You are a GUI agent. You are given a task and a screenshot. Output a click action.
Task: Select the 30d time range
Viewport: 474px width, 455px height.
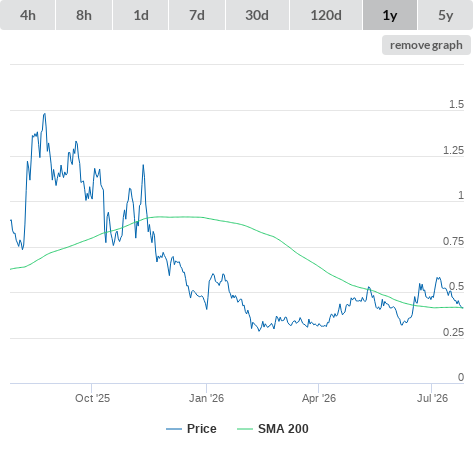pyautogui.click(x=257, y=15)
